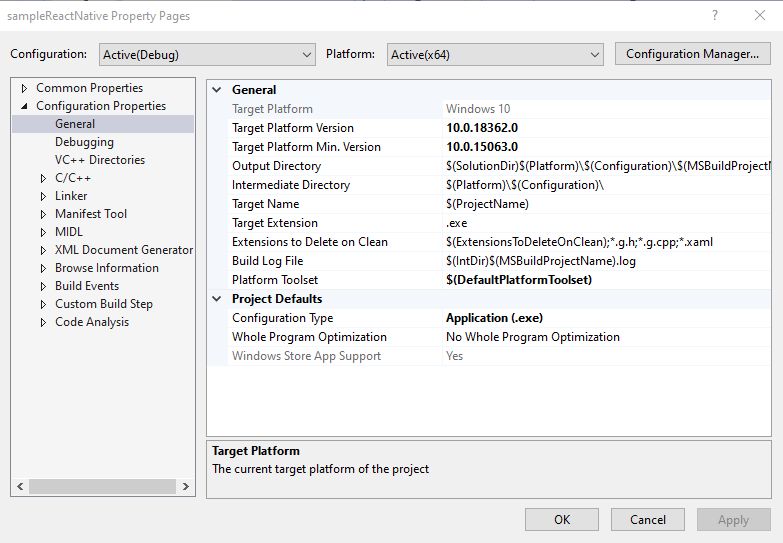
Task: Expand the Browse Information node arrow
Action: click(43, 268)
